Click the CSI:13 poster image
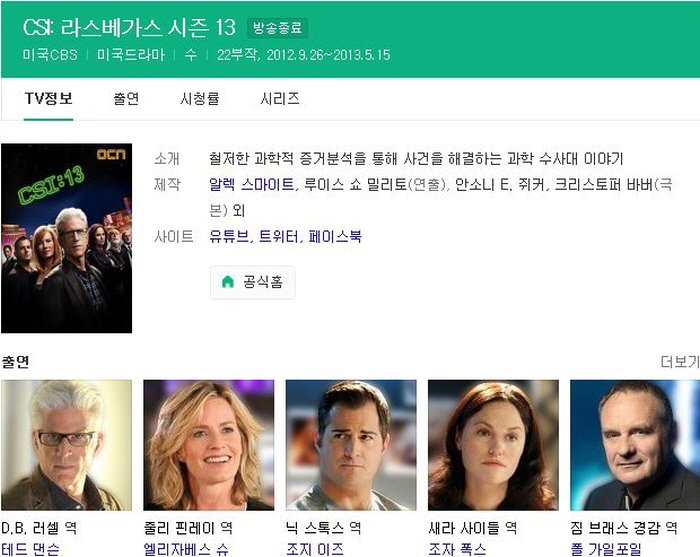The image size is (700, 557). point(67,238)
